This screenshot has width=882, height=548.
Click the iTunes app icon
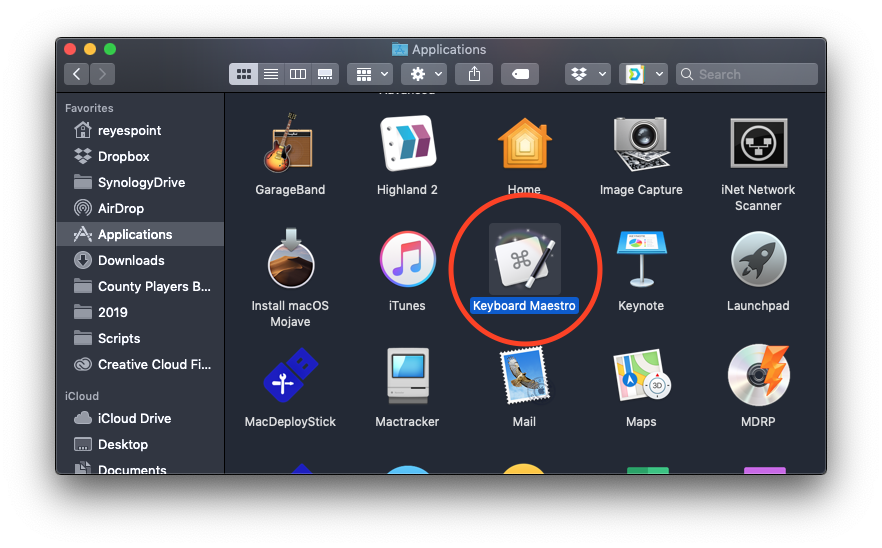407,259
